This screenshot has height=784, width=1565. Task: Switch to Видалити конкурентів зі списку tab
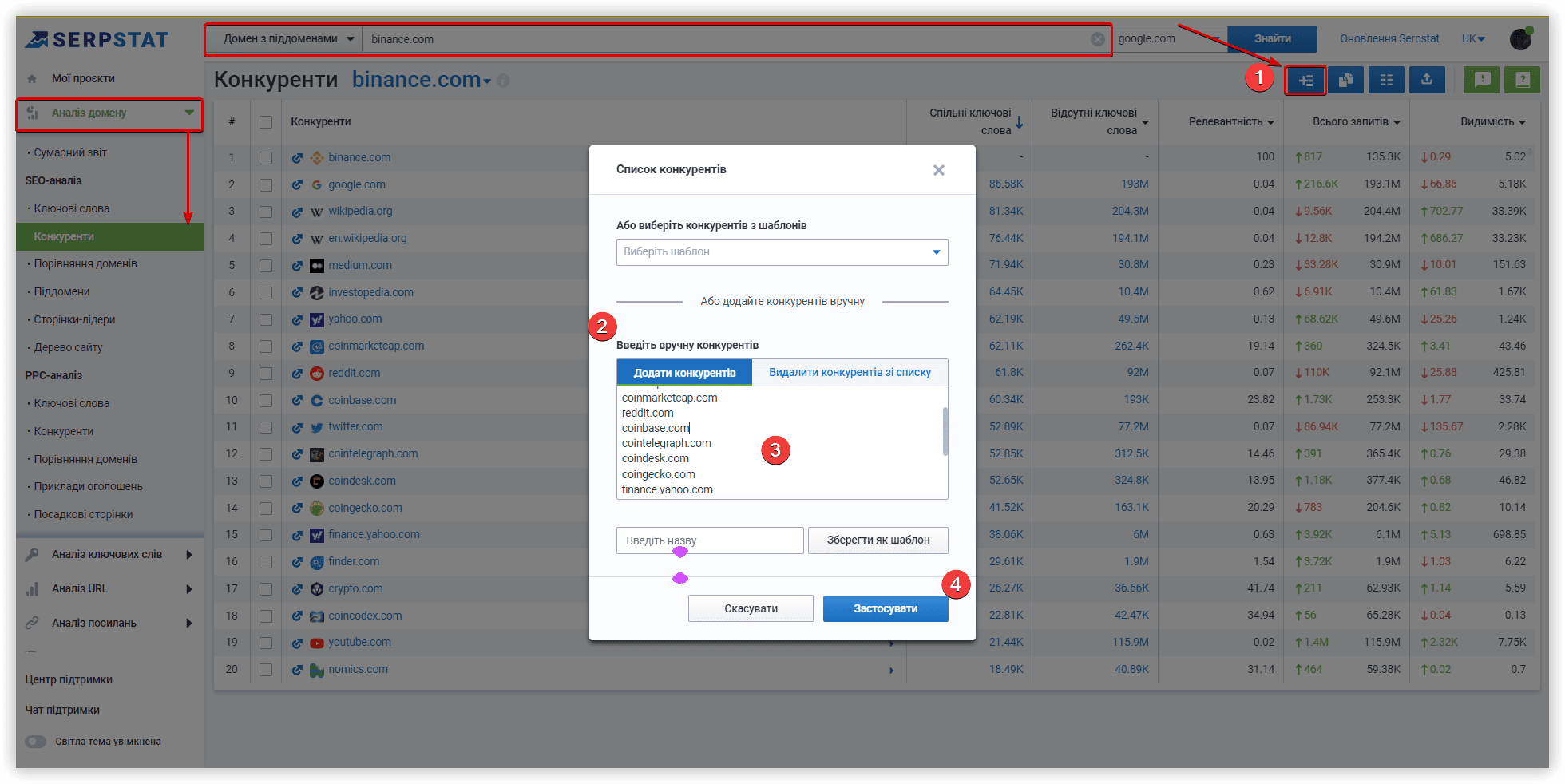[850, 373]
